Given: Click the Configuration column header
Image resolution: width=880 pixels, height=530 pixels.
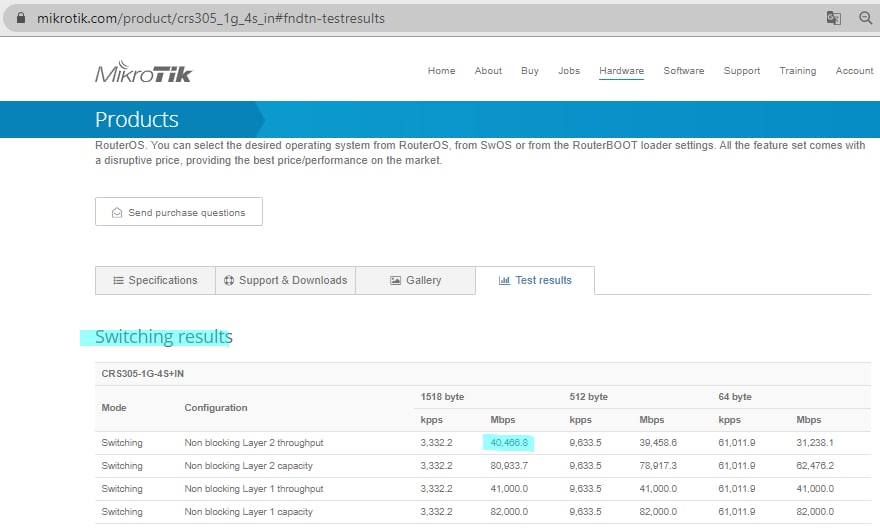Looking at the screenshot, I should pyautogui.click(x=216, y=408).
